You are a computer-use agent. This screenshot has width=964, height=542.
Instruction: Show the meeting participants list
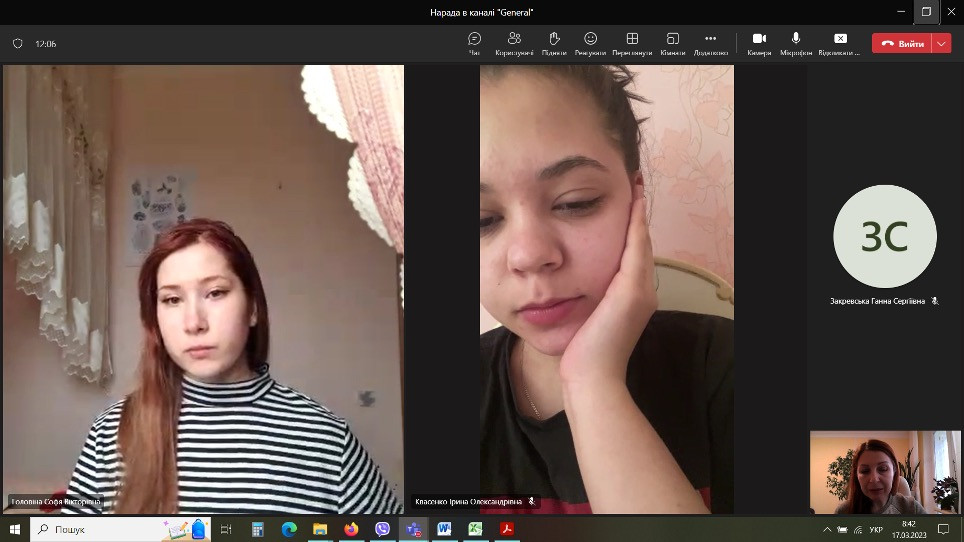point(514,43)
